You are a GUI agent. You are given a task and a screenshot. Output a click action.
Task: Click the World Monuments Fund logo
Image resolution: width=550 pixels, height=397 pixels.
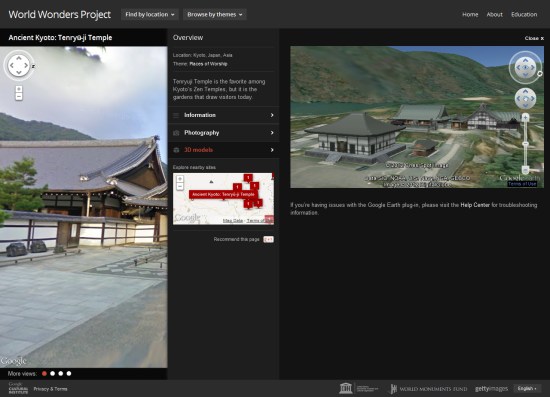pyautogui.click(x=429, y=389)
